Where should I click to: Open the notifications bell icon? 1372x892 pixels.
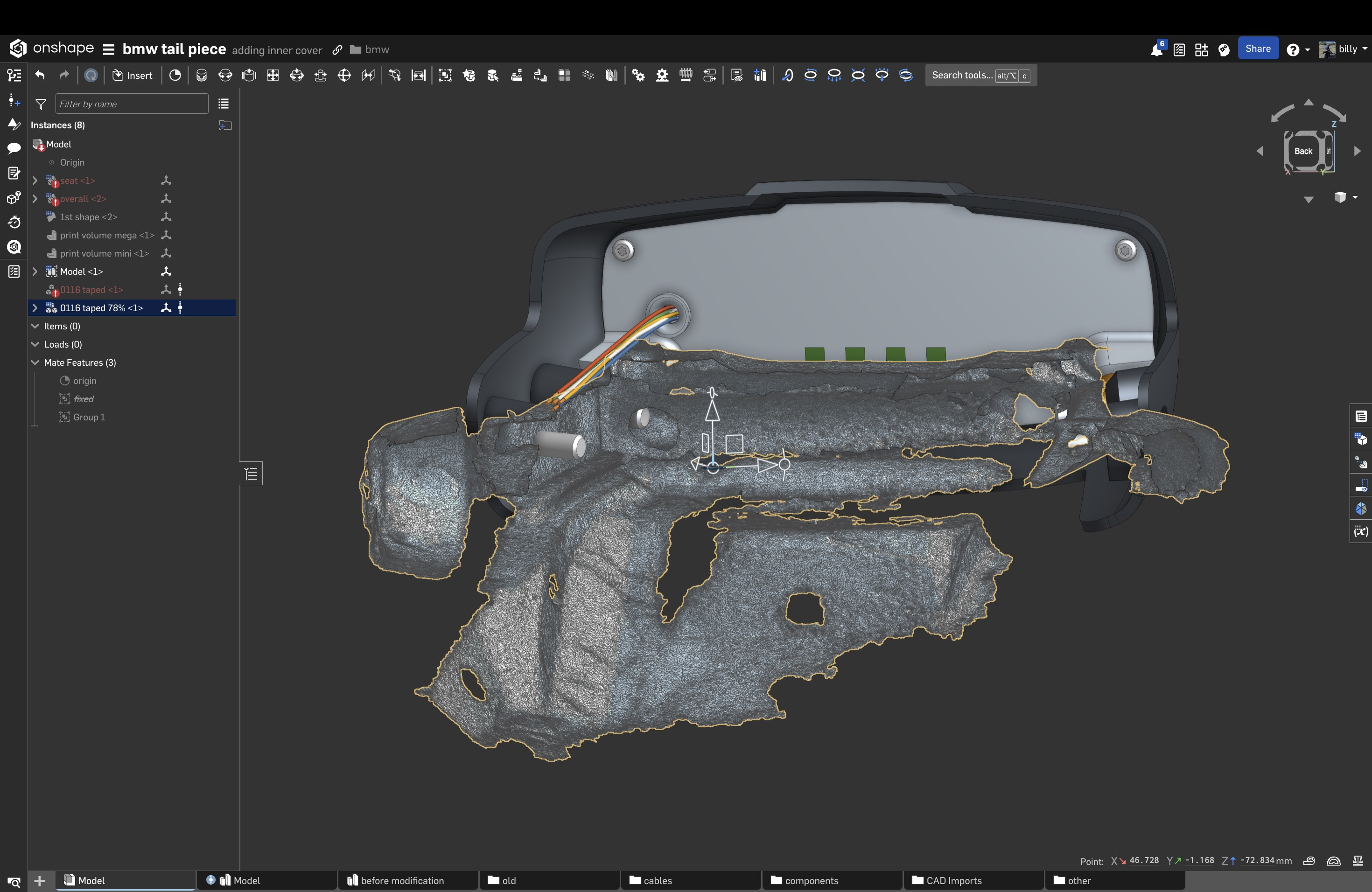point(1156,49)
